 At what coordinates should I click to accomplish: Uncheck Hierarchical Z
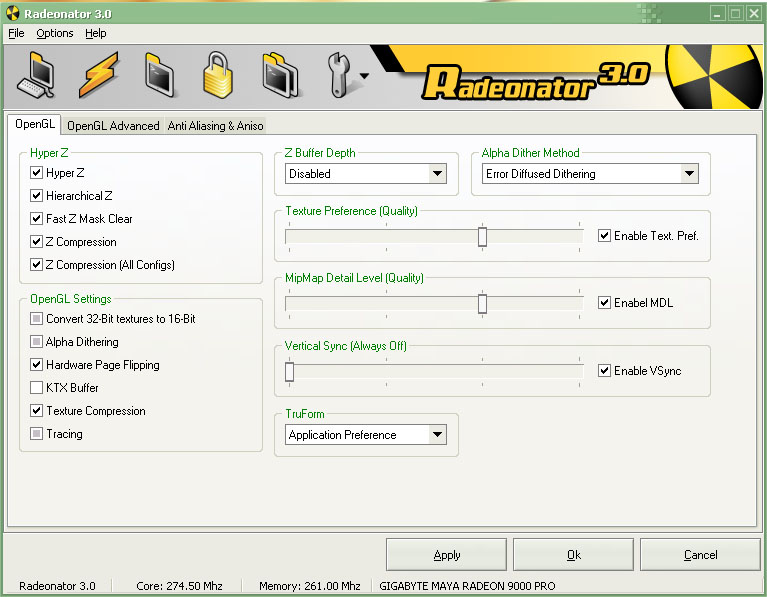(x=36, y=195)
